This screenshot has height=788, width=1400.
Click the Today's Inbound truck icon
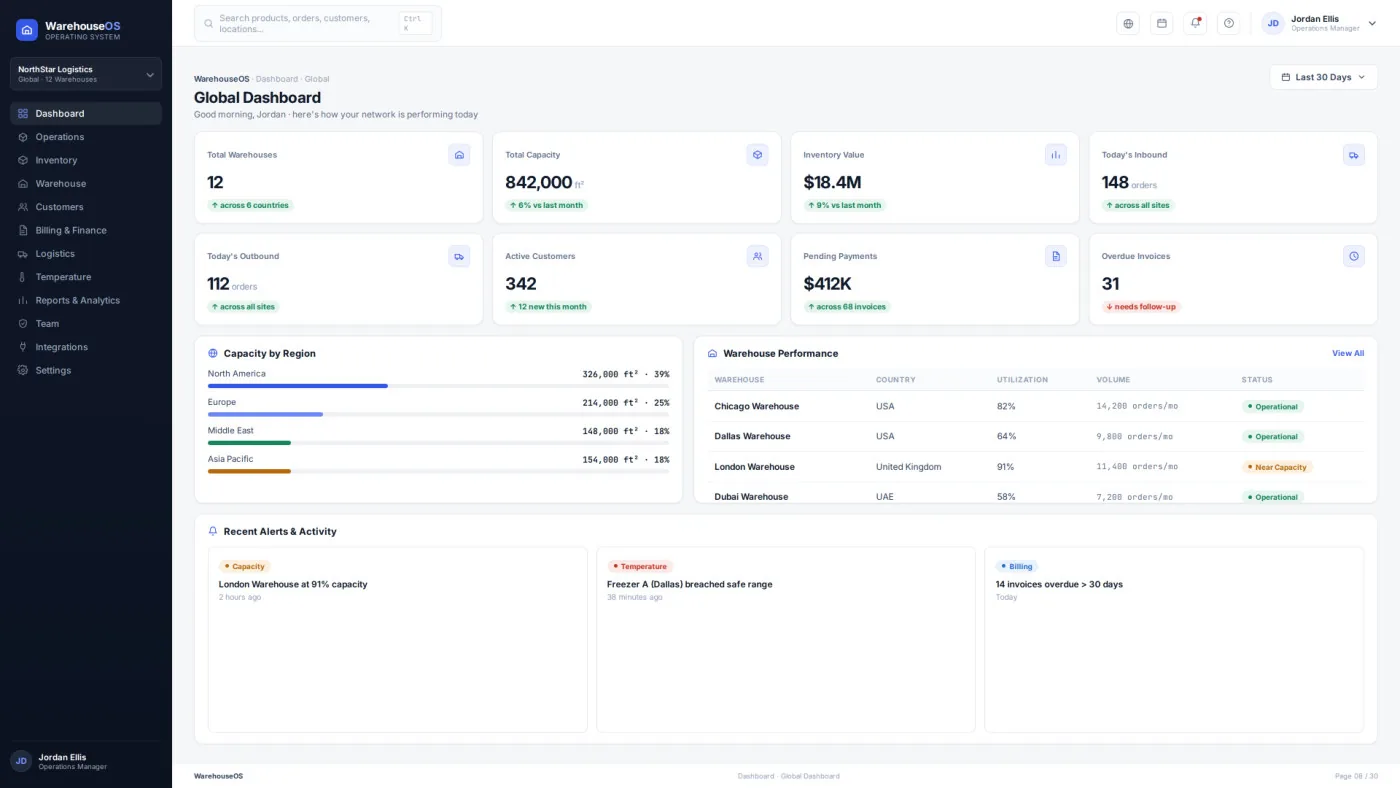click(x=1354, y=155)
